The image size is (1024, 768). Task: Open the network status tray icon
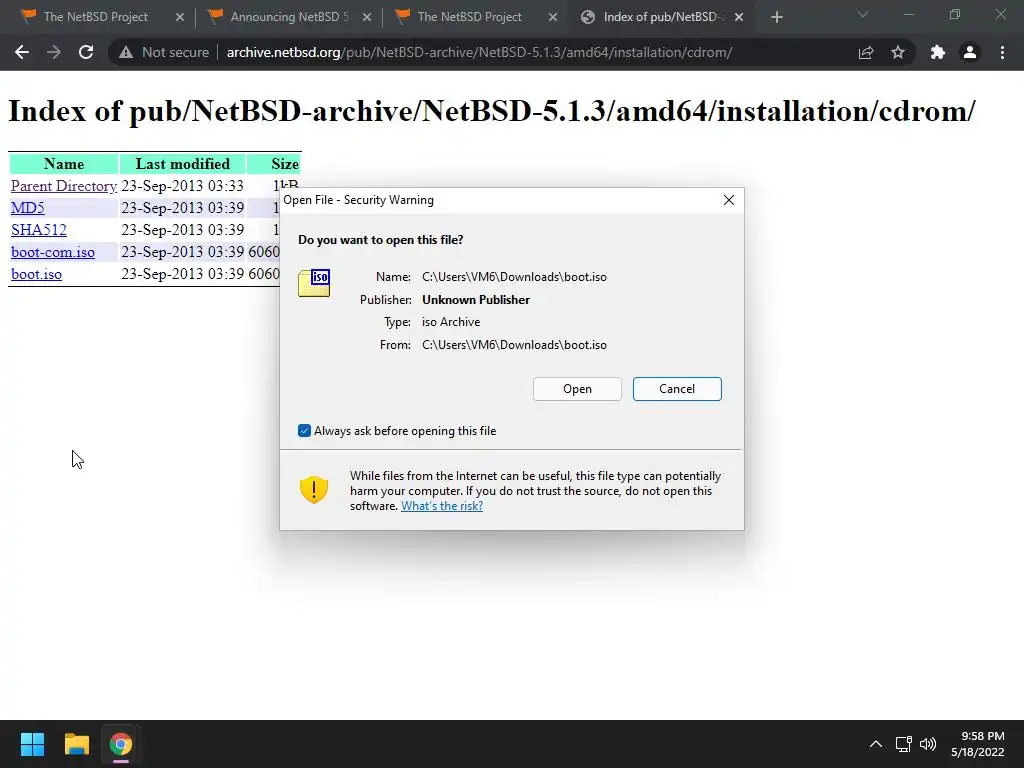(904, 744)
